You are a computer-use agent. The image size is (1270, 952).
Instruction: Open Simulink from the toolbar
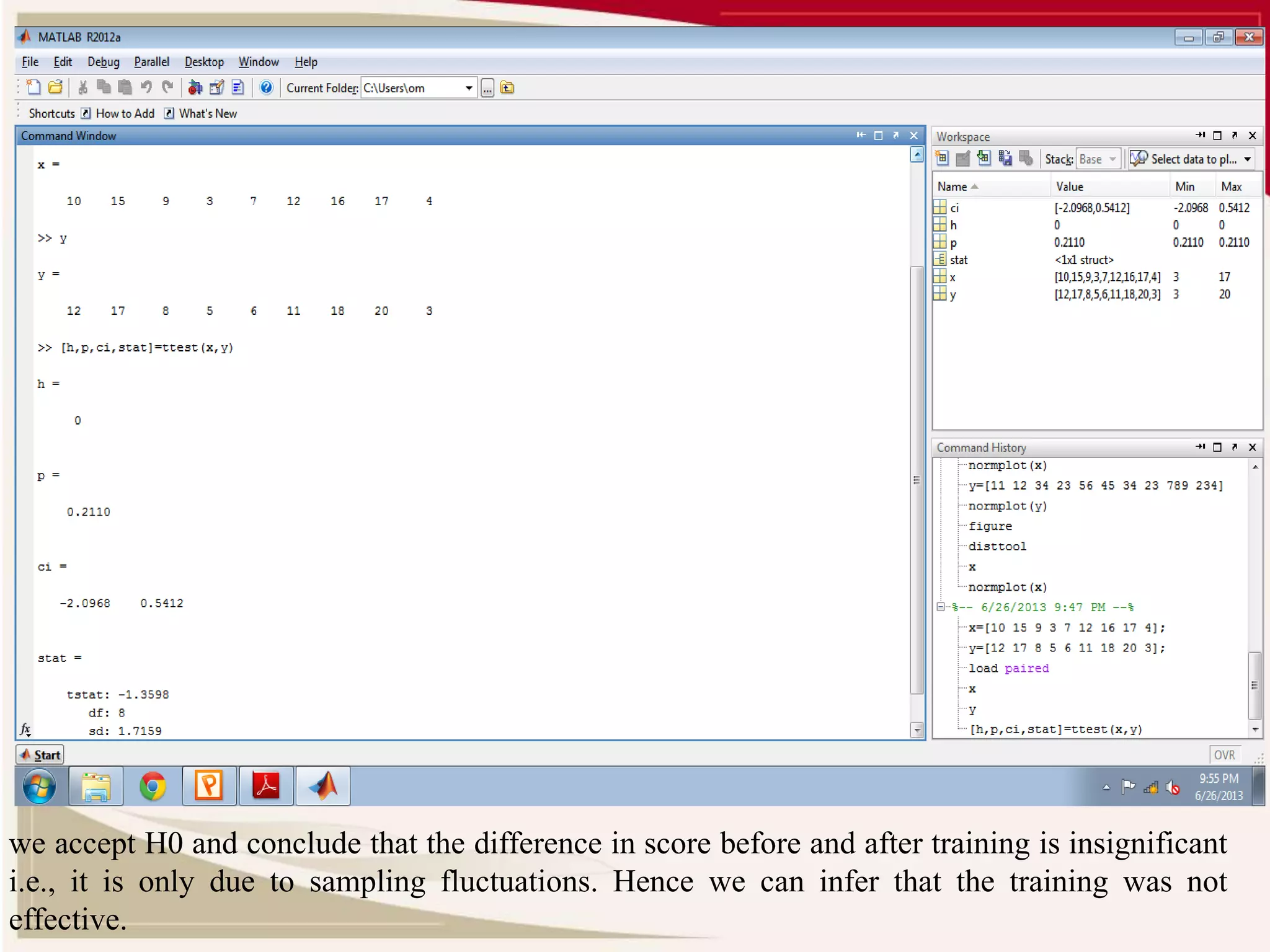click(x=195, y=87)
